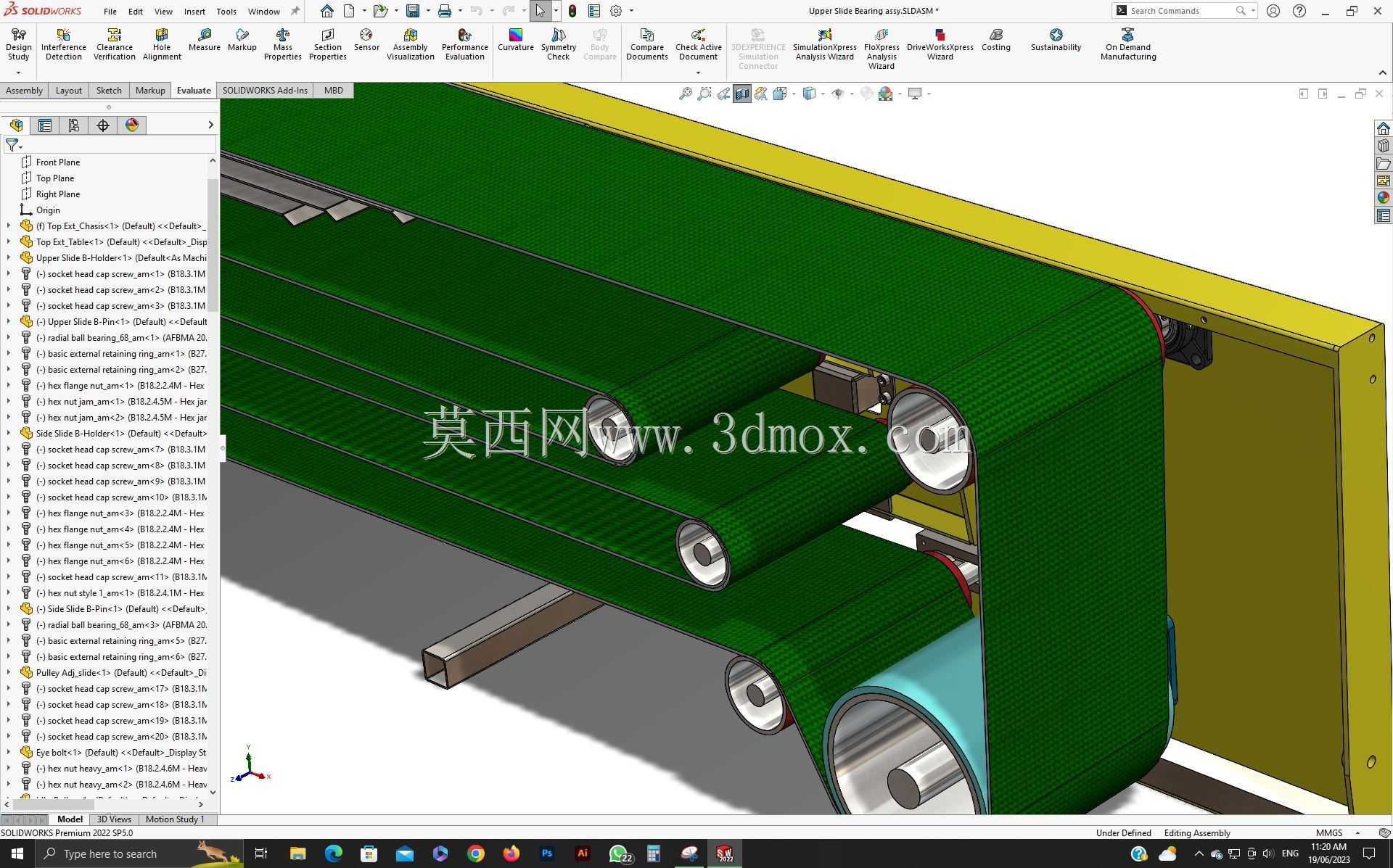Open the Insert menu
The image size is (1393, 868).
[x=194, y=11]
